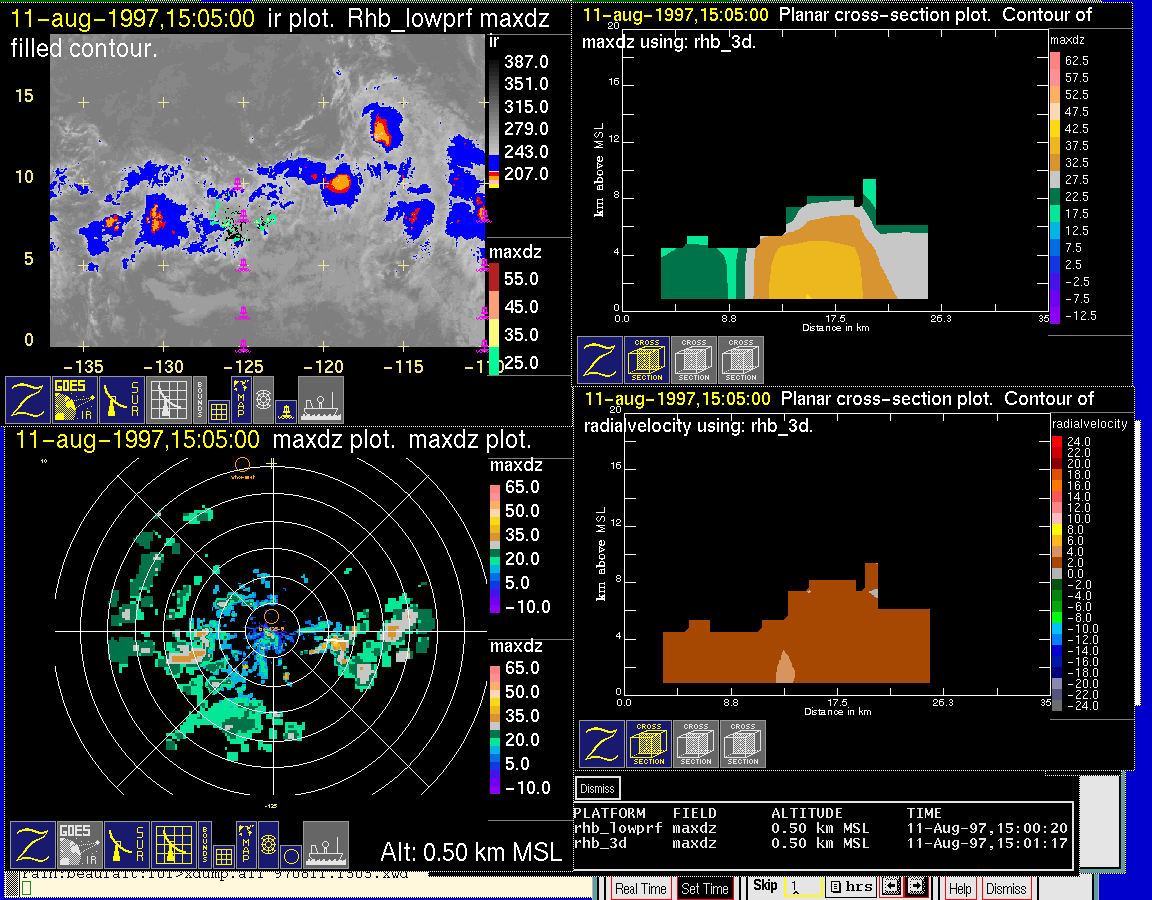Toggle the buoy marker icon in top toolbar
Image resolution: width=1152 pixels, height=900 pixels.
(285, 409)
